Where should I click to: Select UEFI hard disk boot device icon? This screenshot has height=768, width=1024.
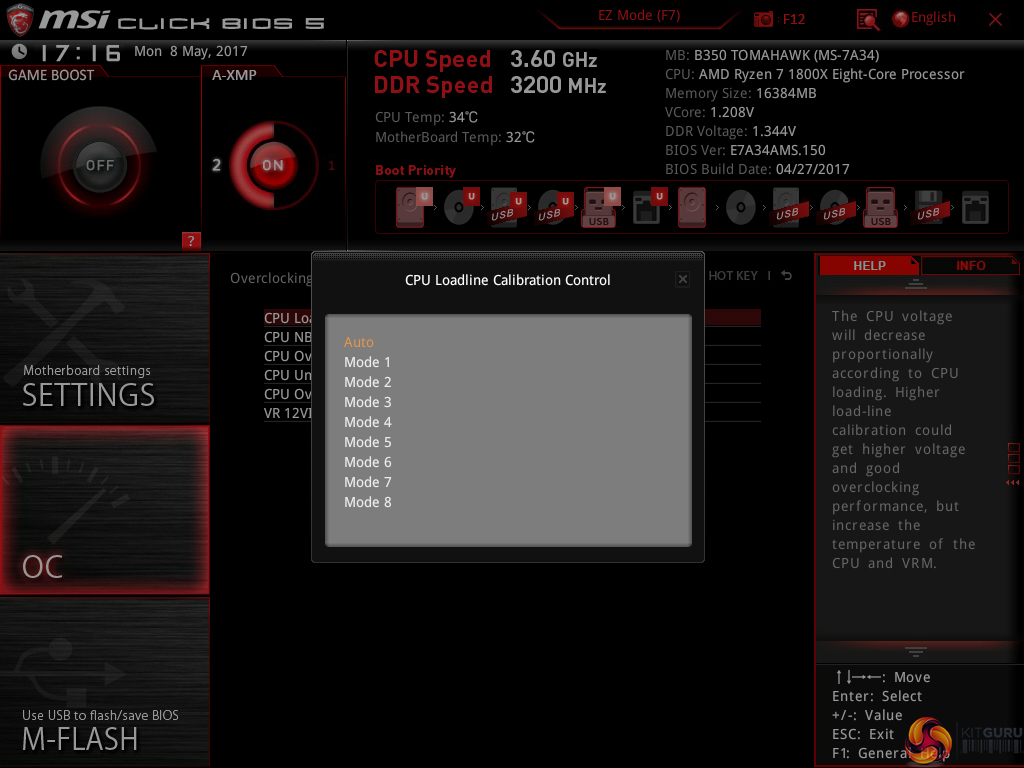pos(413,207)
